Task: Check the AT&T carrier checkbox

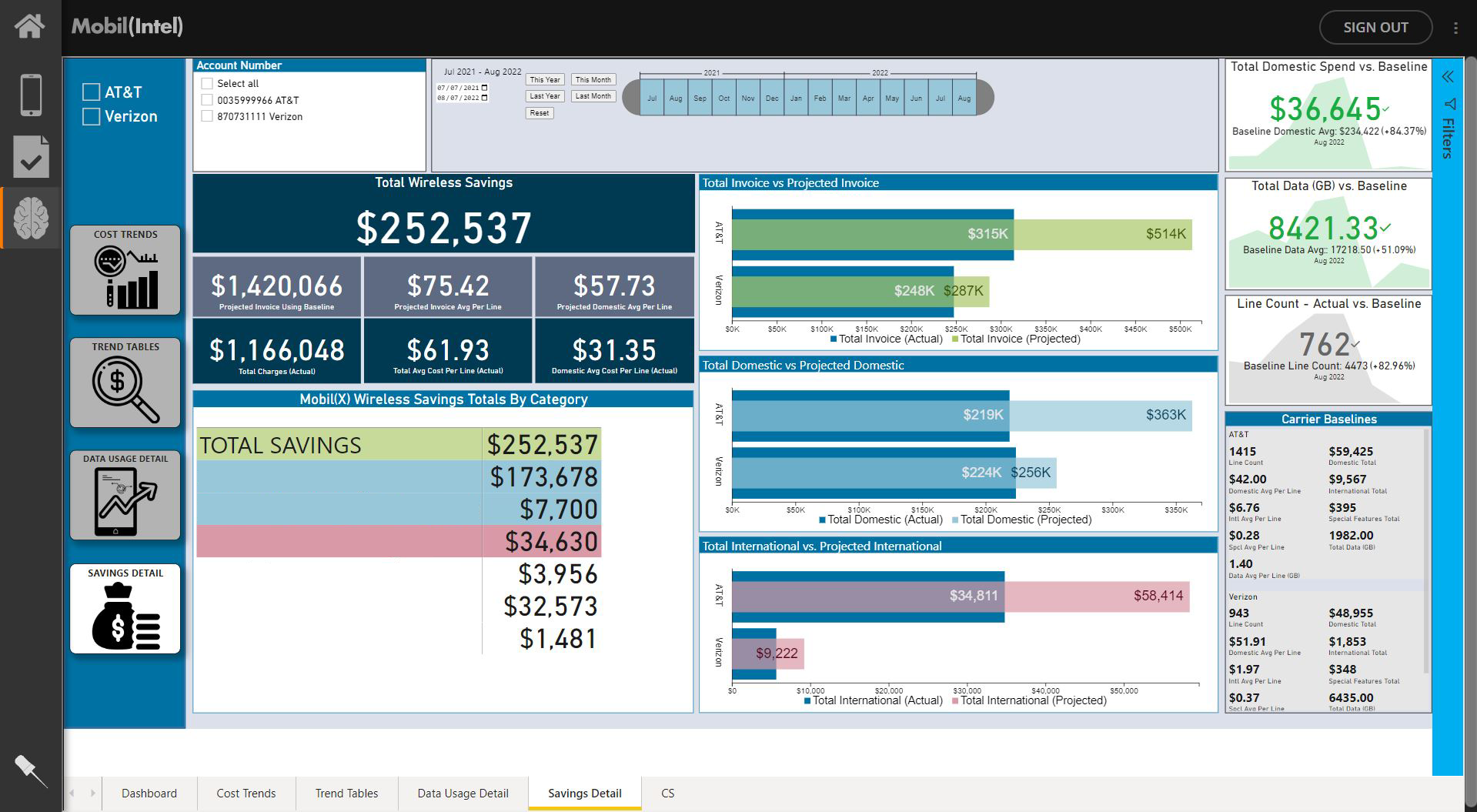Action: point(91,92)
